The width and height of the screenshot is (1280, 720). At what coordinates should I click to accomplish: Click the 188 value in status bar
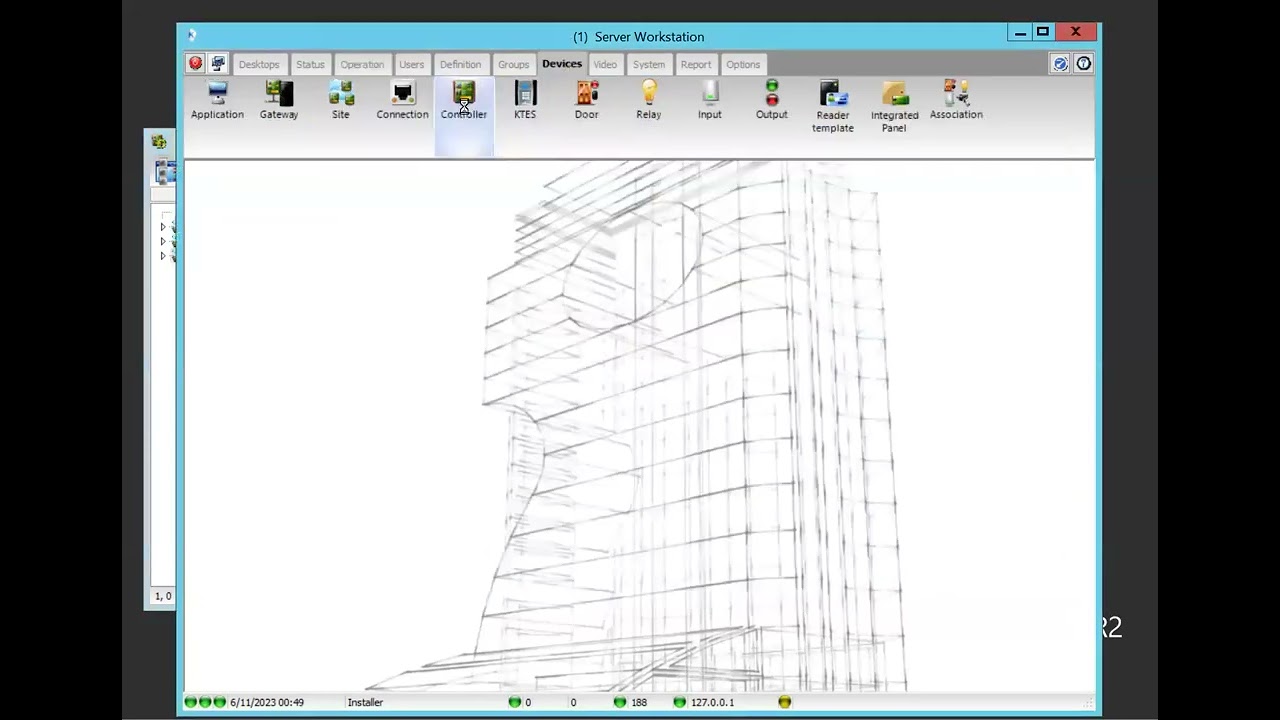[639, 702]
